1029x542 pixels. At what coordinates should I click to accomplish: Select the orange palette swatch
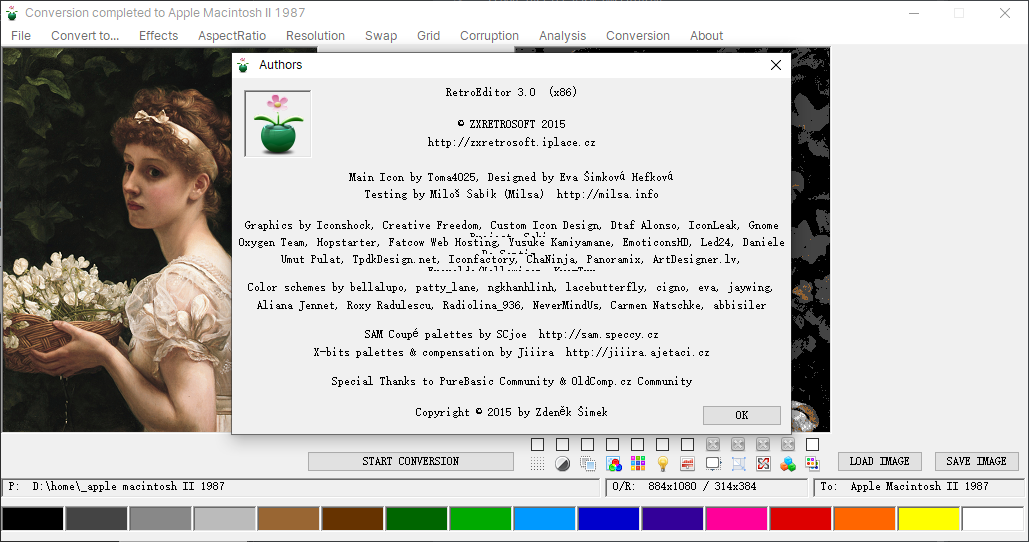[x=864, y=518]
